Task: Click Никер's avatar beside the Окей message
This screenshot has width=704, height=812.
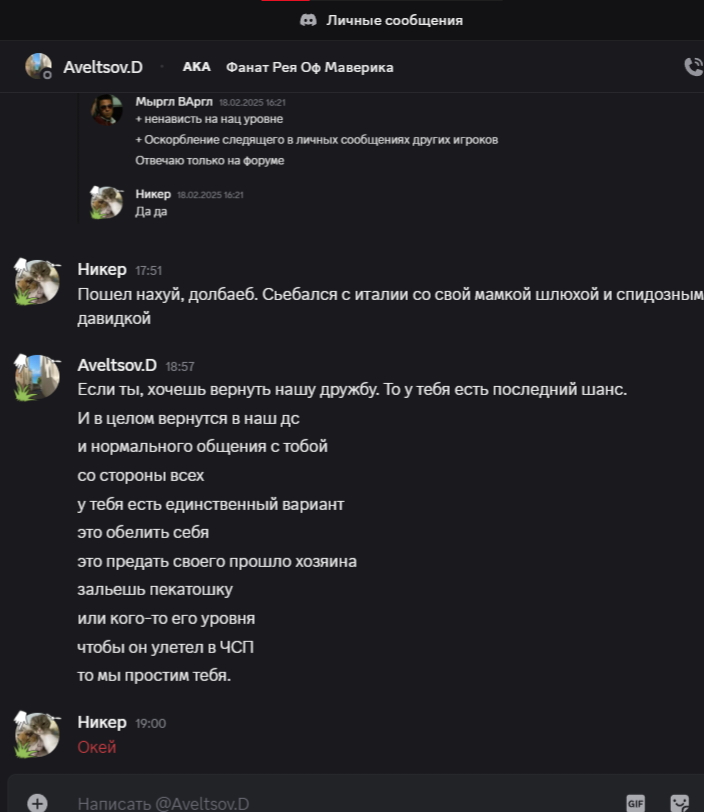Action: coord(37,734)
